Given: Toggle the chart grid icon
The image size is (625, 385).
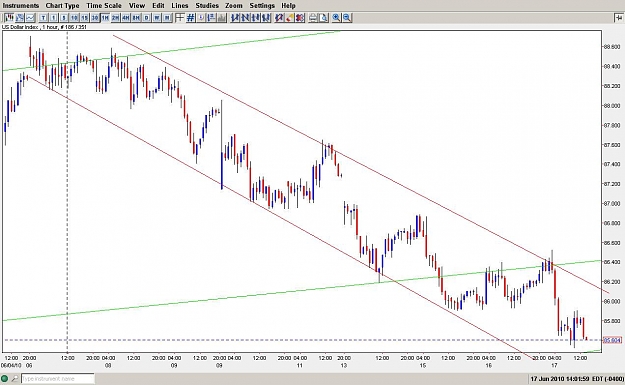Looking at the screenshot, I should [191, 18].
